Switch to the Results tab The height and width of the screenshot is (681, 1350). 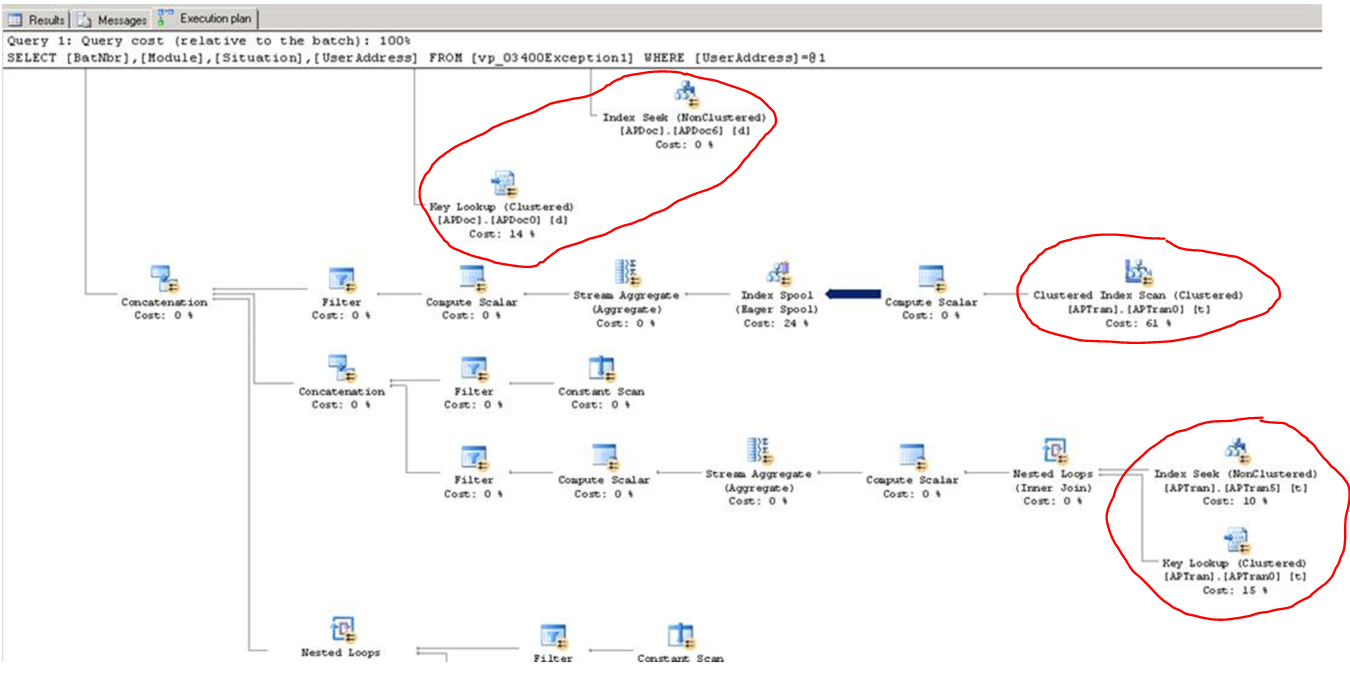(x=36, y=19)
